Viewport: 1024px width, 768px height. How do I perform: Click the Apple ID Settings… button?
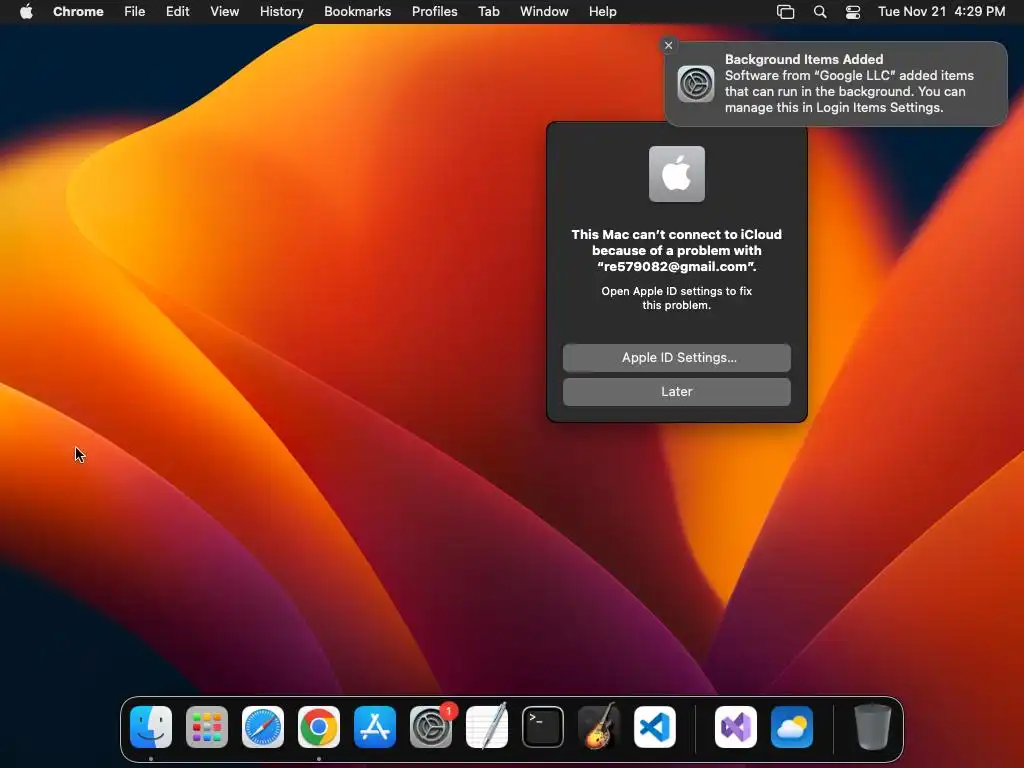pyautogui.click(x=677, y=357)
